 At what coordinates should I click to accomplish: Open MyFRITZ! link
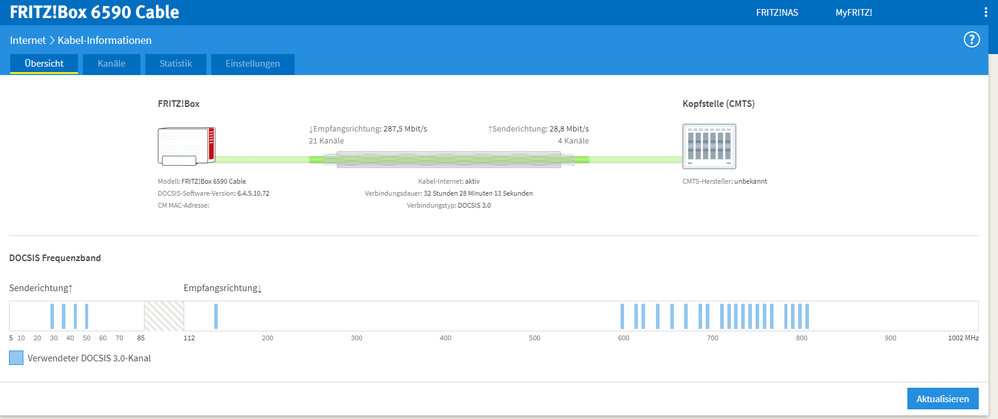click(854, 13)
